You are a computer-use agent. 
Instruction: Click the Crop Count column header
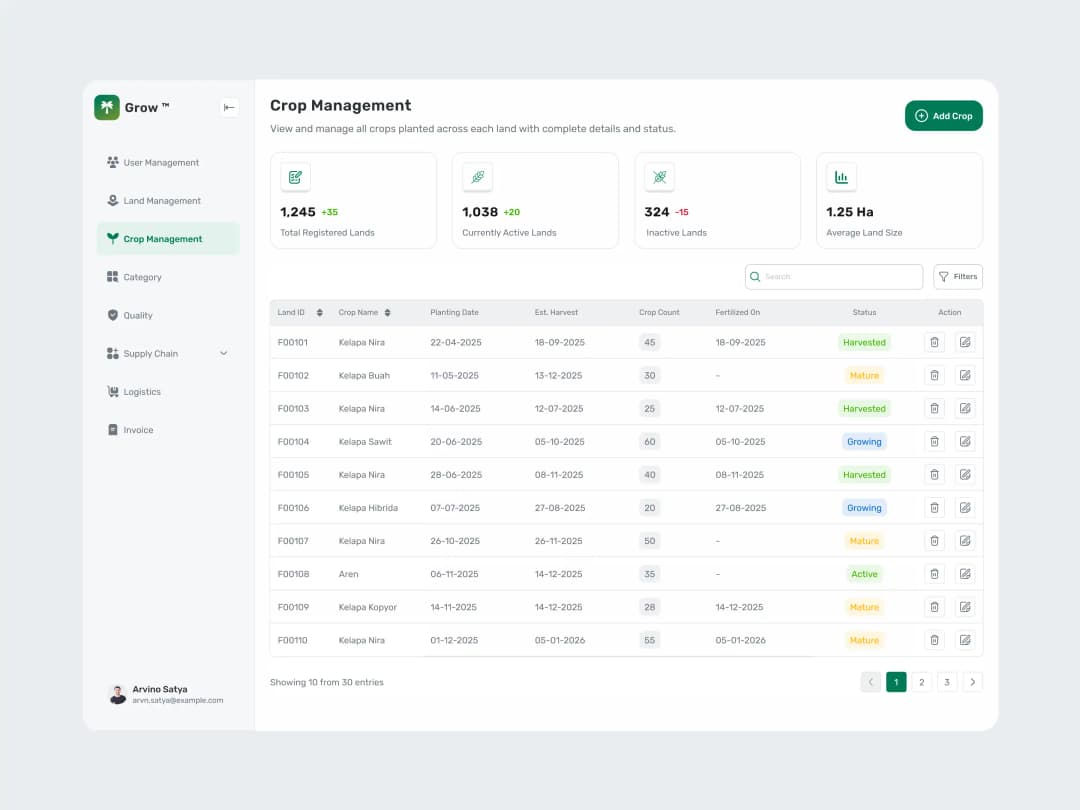pyautogui.click(x=659, y=313)
